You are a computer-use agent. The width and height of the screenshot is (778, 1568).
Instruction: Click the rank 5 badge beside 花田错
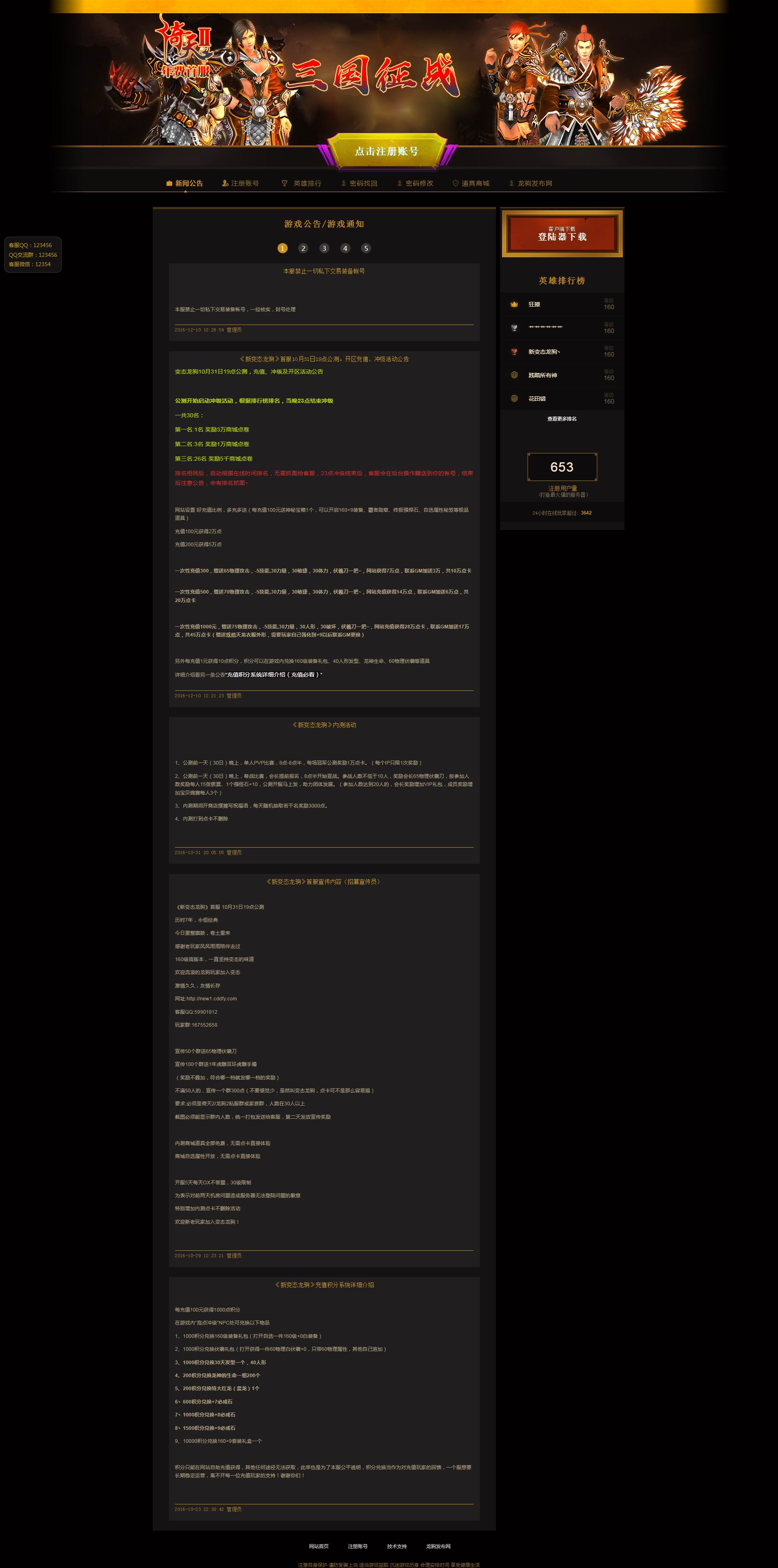coord(514,399)
